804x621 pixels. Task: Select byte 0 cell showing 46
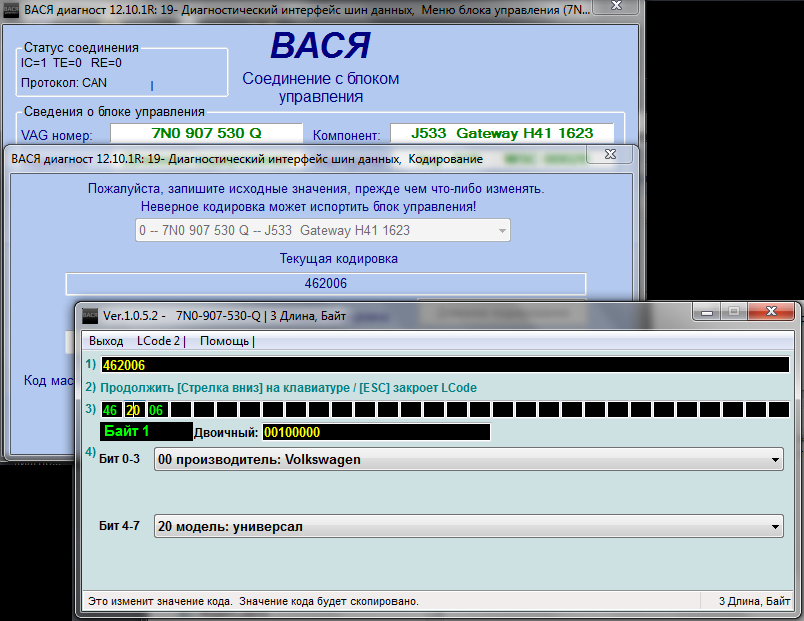coord(111,410)
